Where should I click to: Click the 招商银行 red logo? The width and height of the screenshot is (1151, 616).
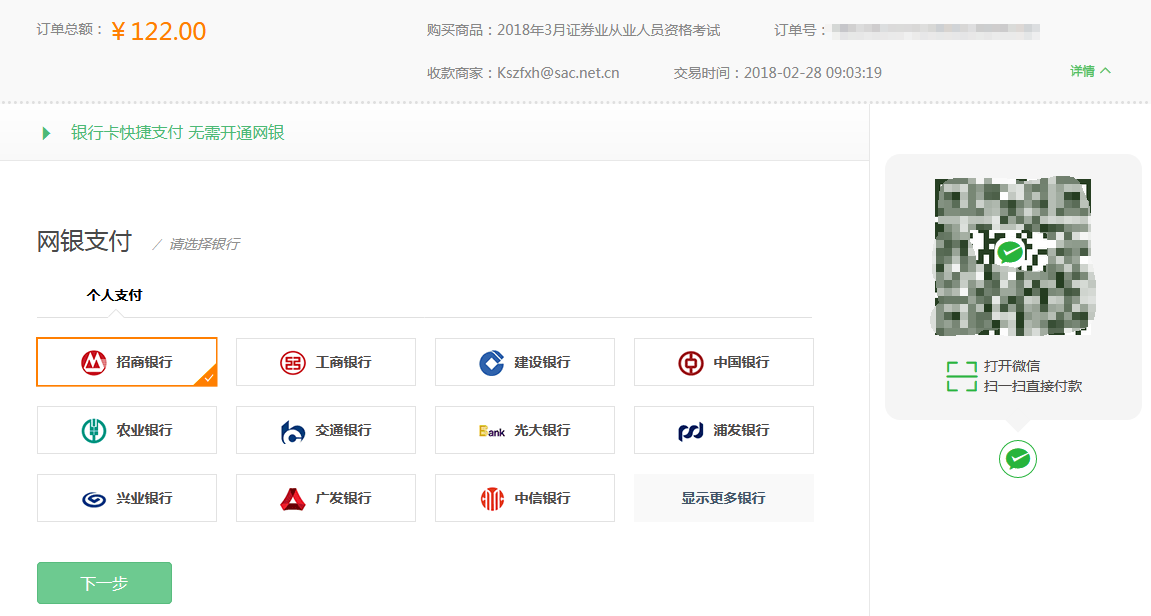[94, 362]
